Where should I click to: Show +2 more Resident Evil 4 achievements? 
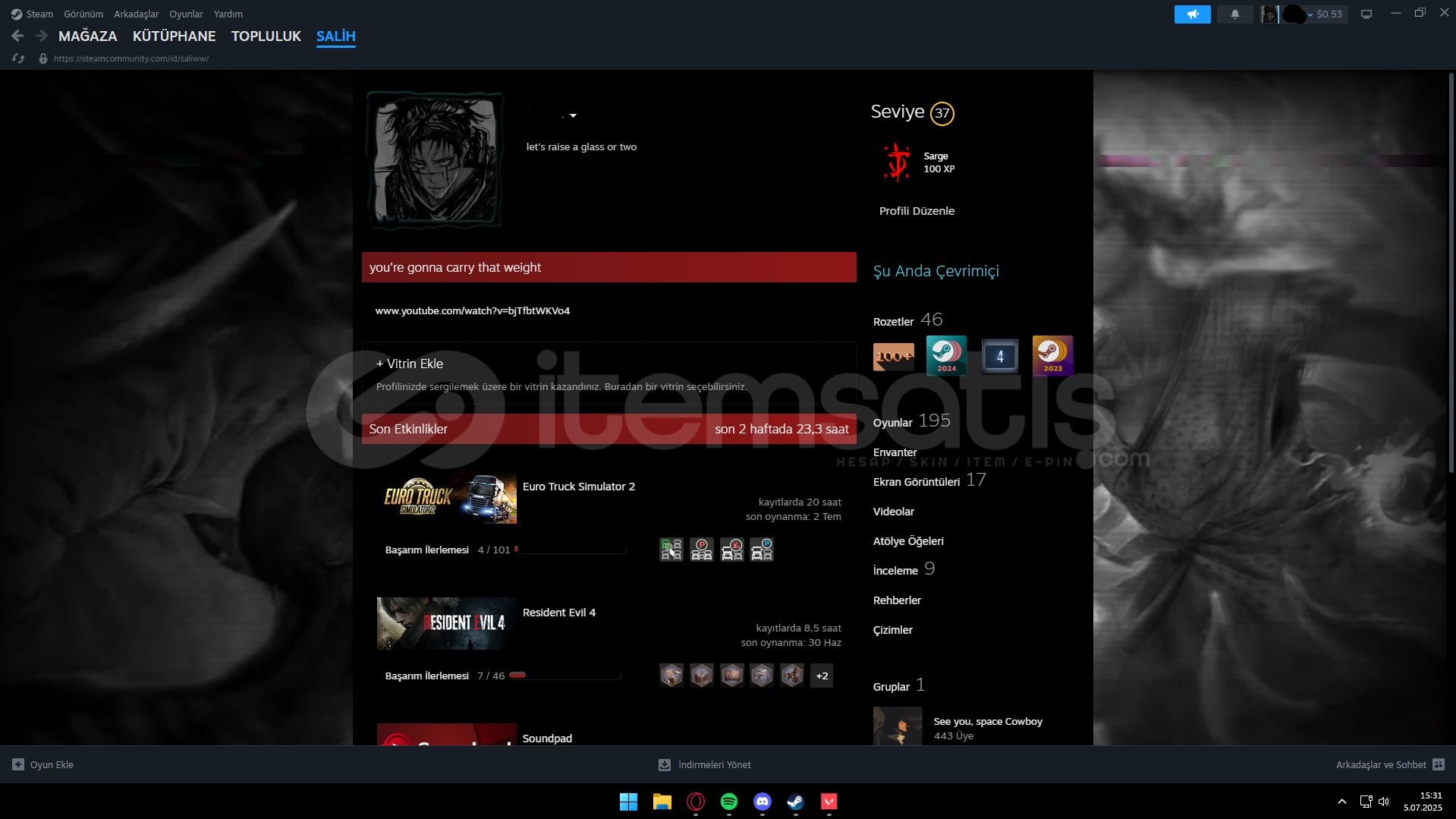(x=822, y=676)
